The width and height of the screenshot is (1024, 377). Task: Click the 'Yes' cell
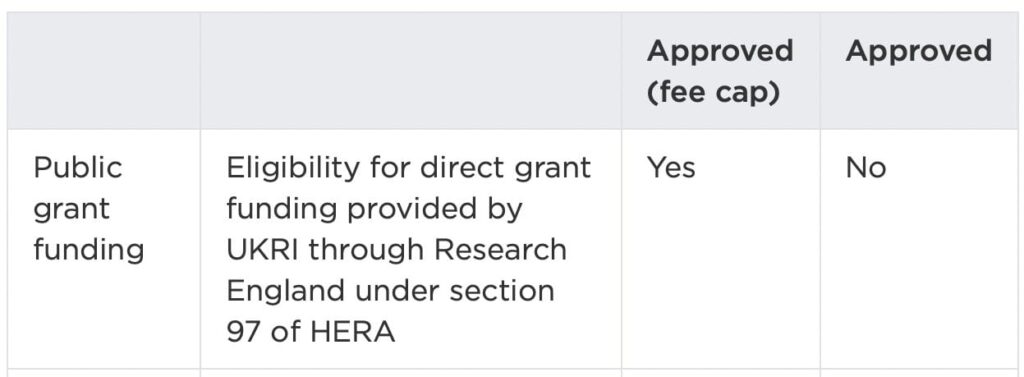[x=671, y=168]
